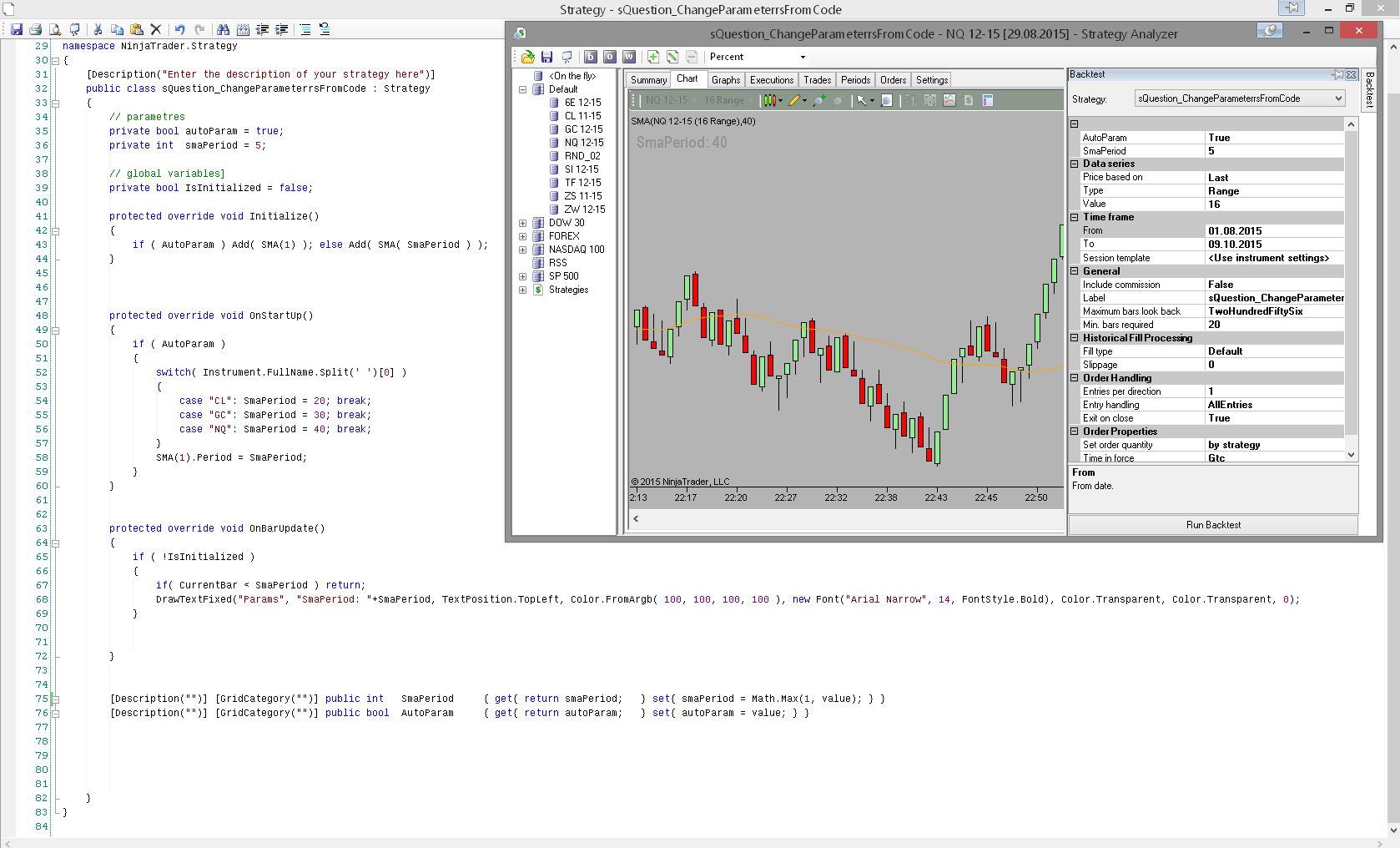Open print preview in the code editor
The image size is (1400, 848).
coord(55,29)
